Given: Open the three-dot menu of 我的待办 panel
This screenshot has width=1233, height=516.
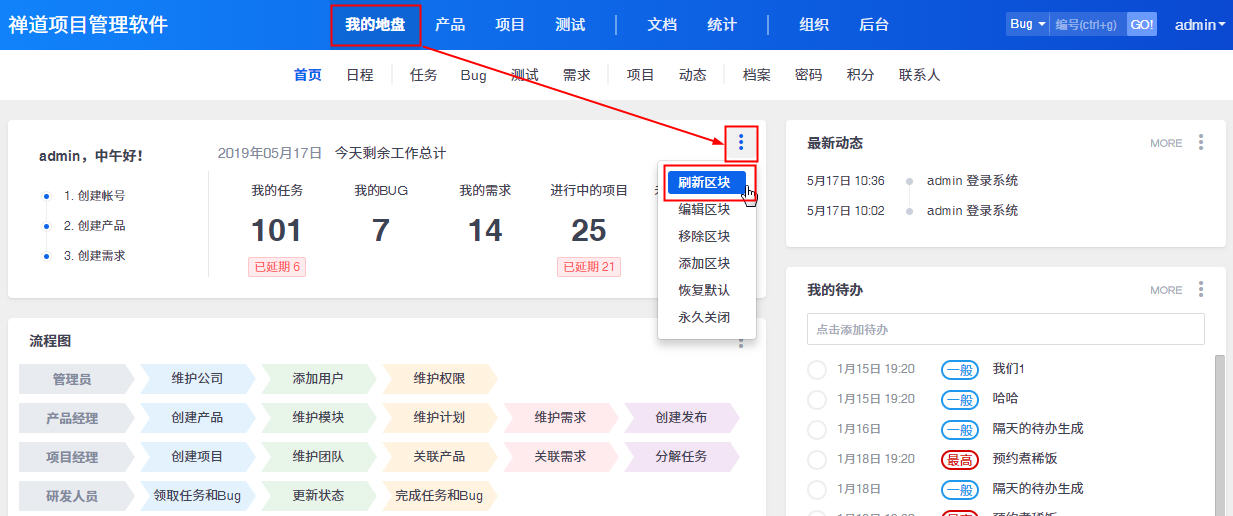Looking at the screenshot, I should (1201, 290).
